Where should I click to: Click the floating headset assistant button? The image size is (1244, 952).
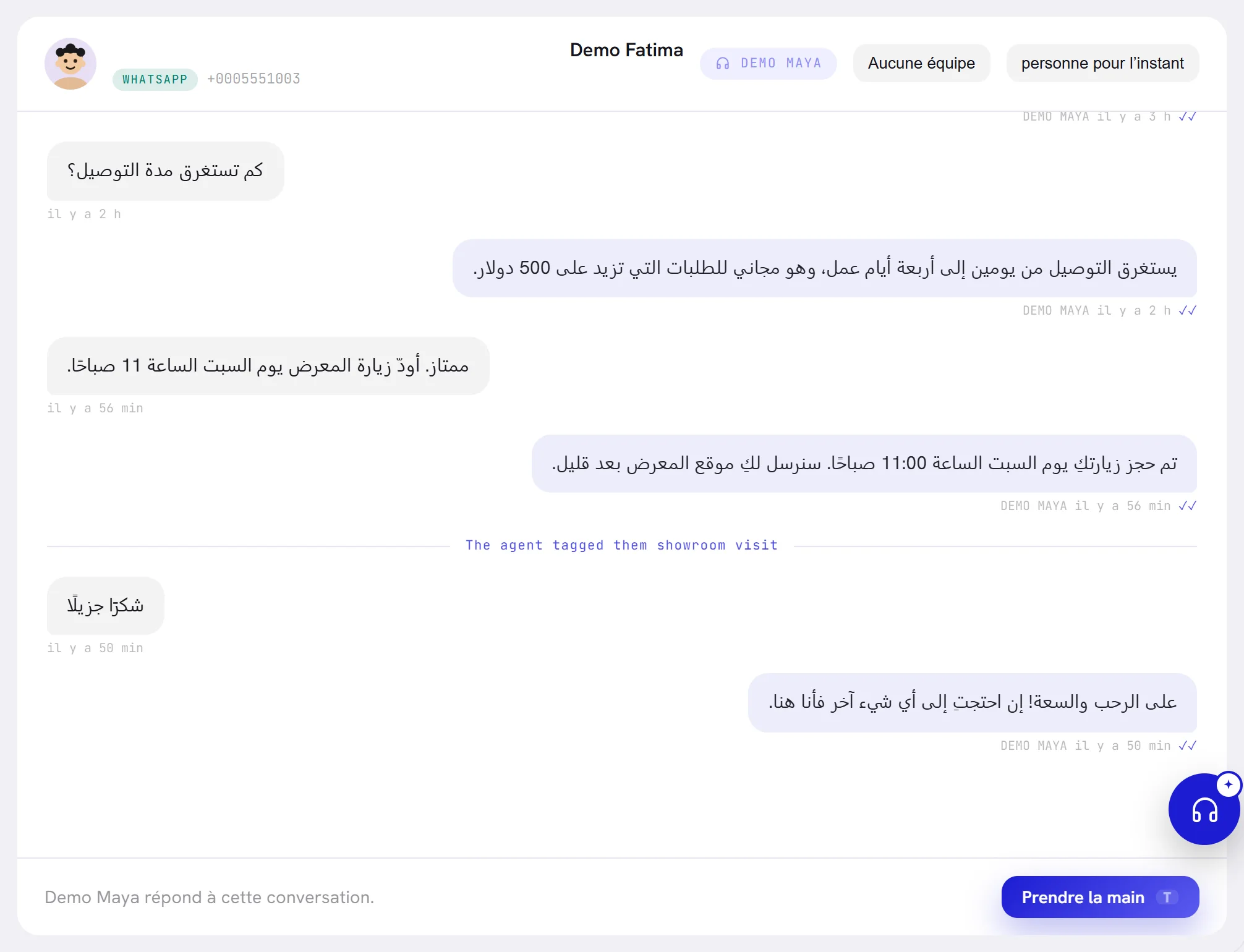(1204, 809)
